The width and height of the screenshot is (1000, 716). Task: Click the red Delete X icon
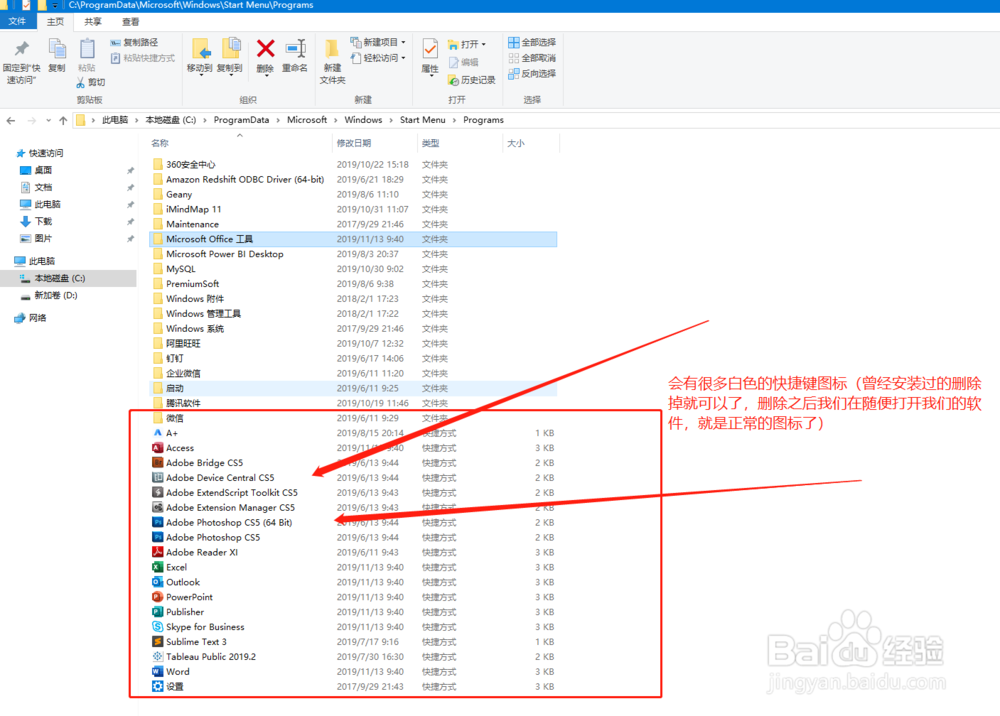(265, 48)
